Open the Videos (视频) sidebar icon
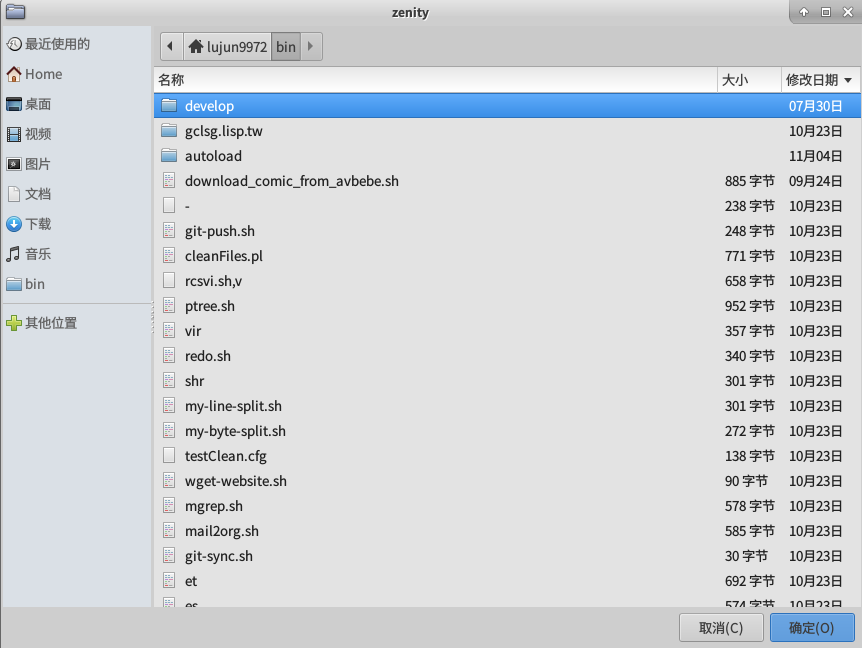The image size is (862, 648). tap(14, 134)
